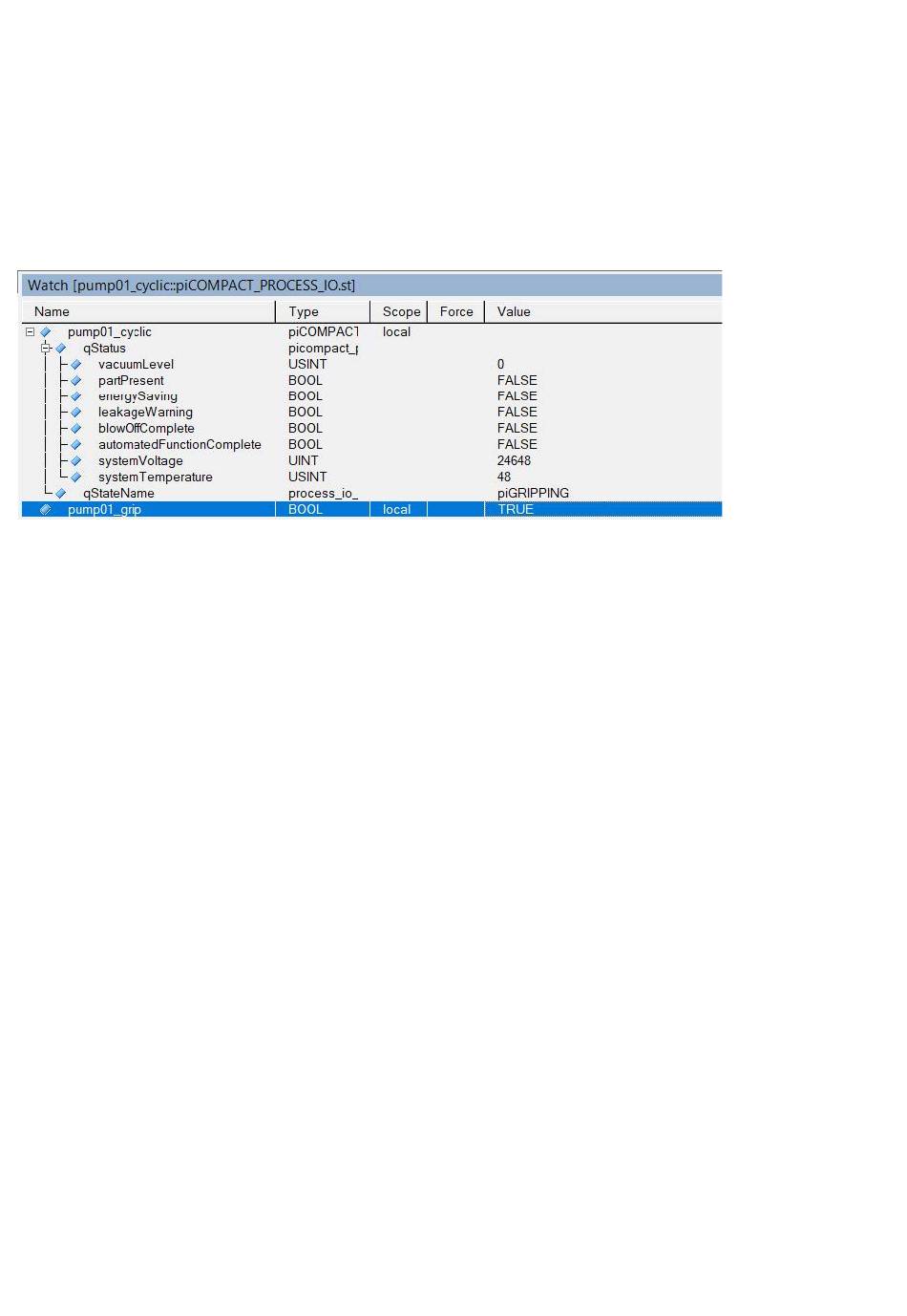Select the qStateName row name
This screenshot has height=1316, width=907.
click(x=118, y=494)
